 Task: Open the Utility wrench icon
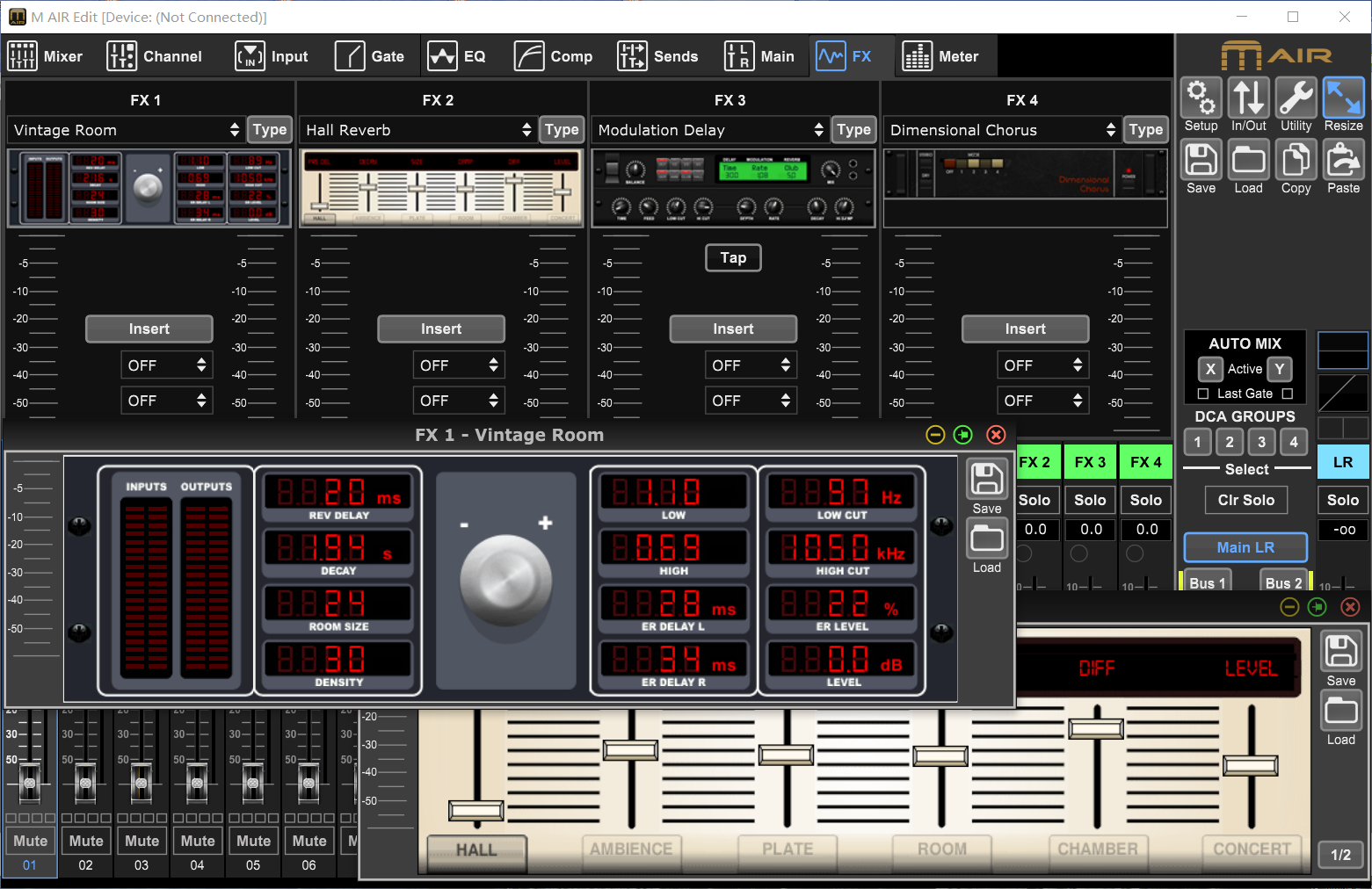coord(1296,98)
